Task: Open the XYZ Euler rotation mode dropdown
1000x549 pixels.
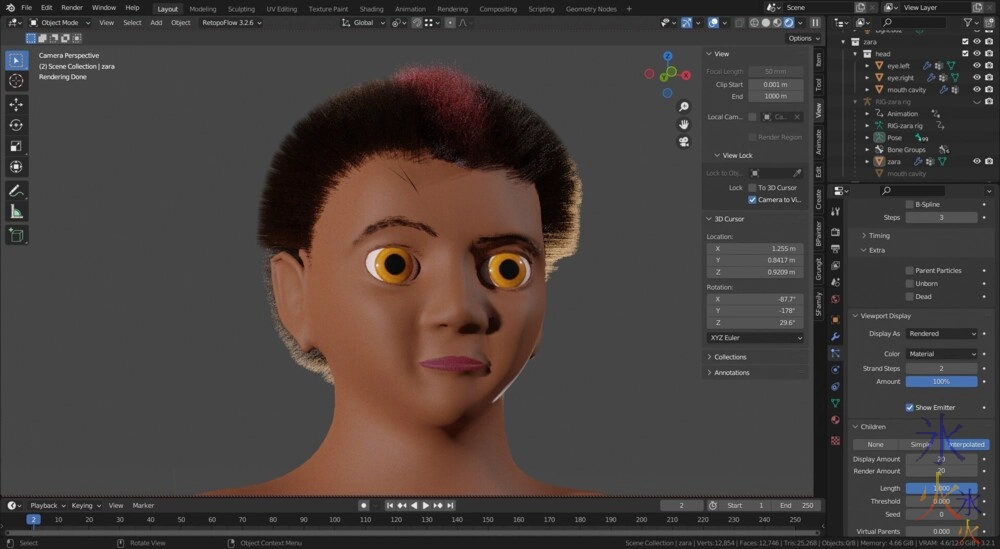Action: pos(755,338)
